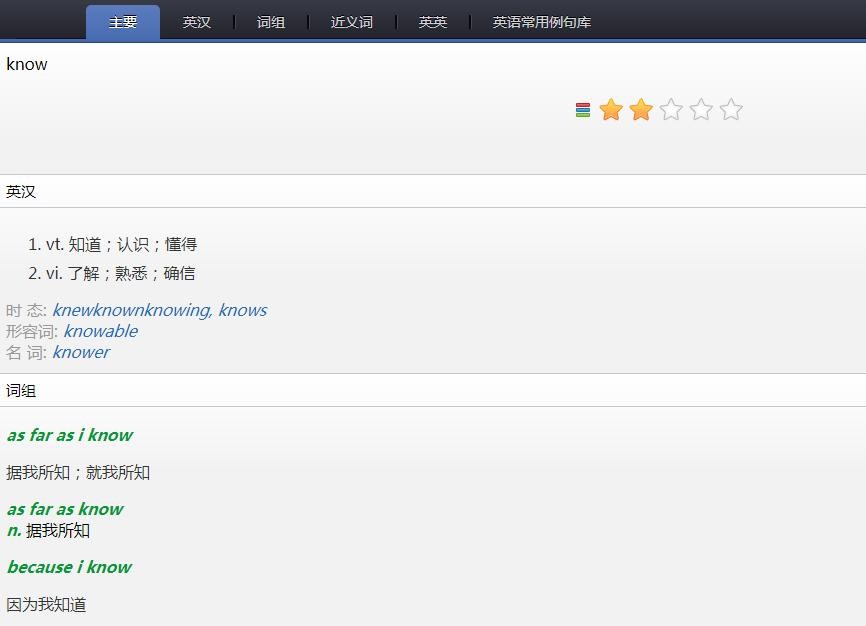Open the 近义词 tab

click(352, 22)
